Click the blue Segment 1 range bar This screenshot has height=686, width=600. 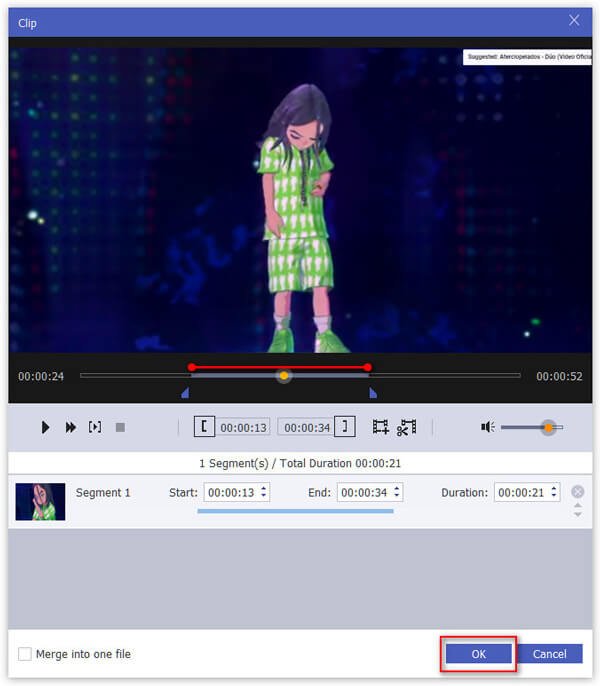(295, 511)
